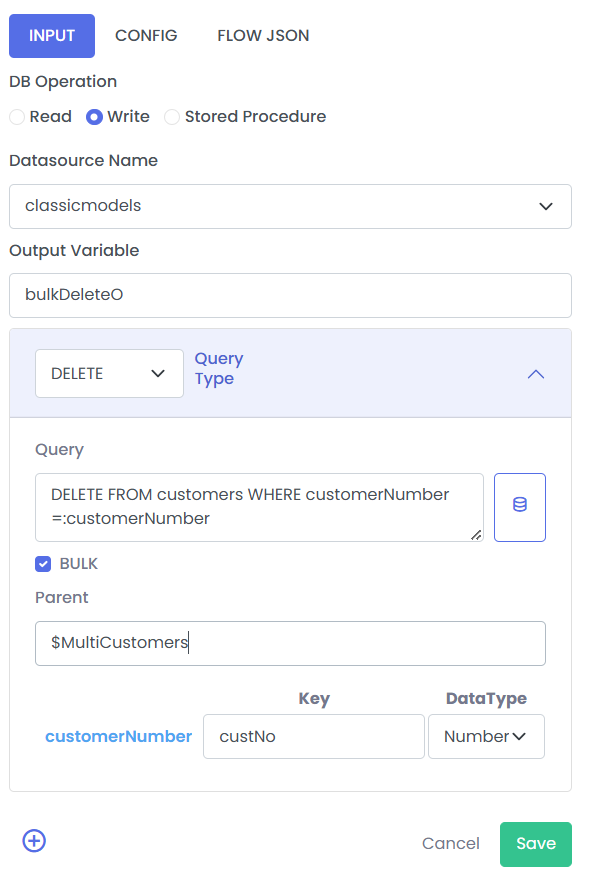Viewport: 590px width, 882px height.
Task: Open the FLOW JSON tab
Action: 263,36
